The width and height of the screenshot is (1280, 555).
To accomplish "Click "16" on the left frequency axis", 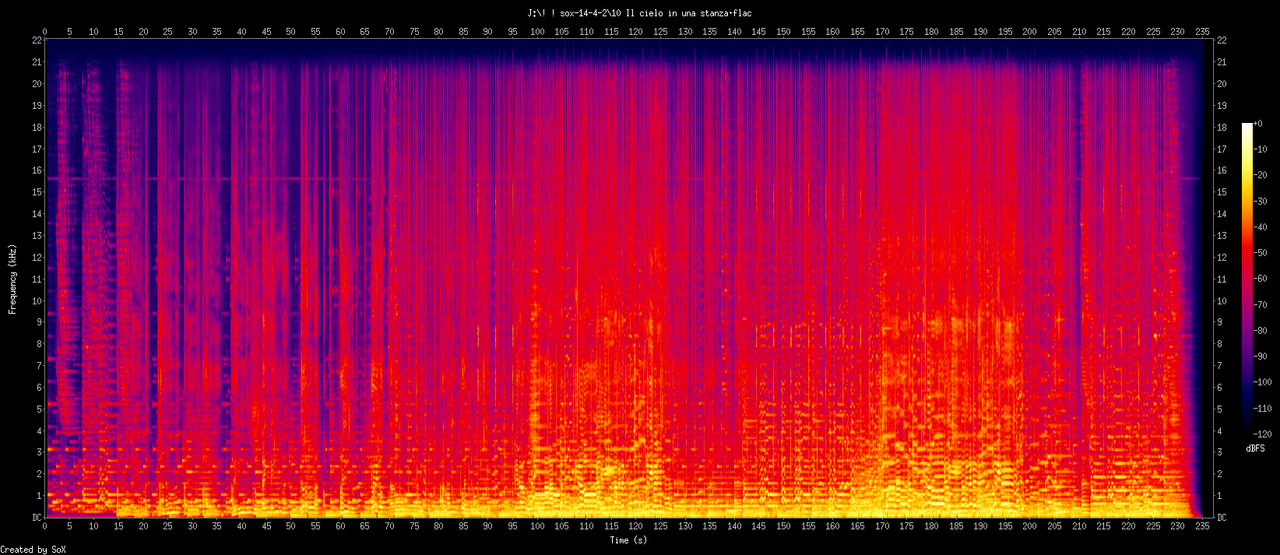I will point(36,170).
